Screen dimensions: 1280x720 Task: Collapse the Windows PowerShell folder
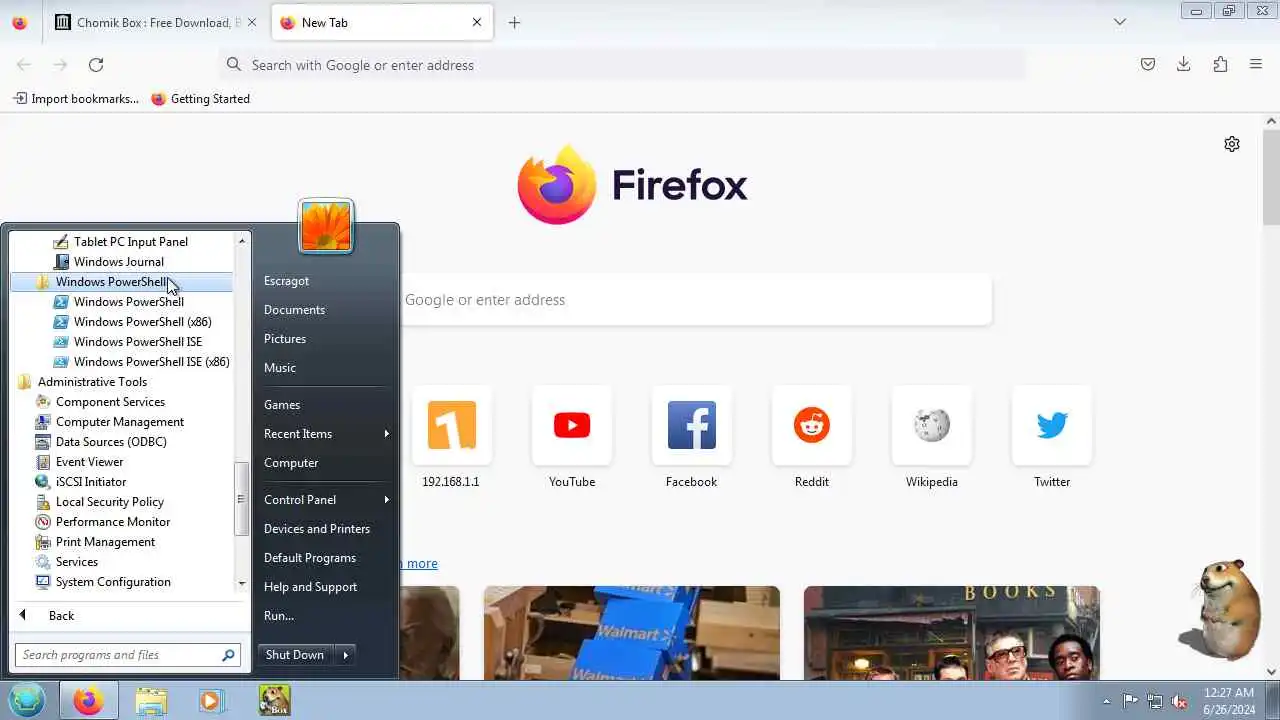tap(111, 282)
